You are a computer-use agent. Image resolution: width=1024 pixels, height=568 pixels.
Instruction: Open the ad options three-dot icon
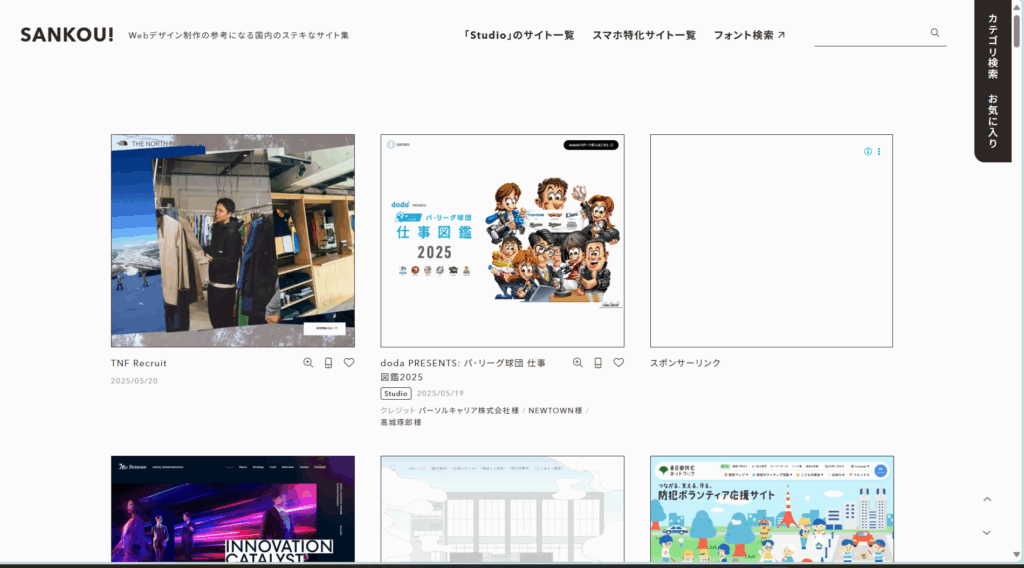(879, 151)
